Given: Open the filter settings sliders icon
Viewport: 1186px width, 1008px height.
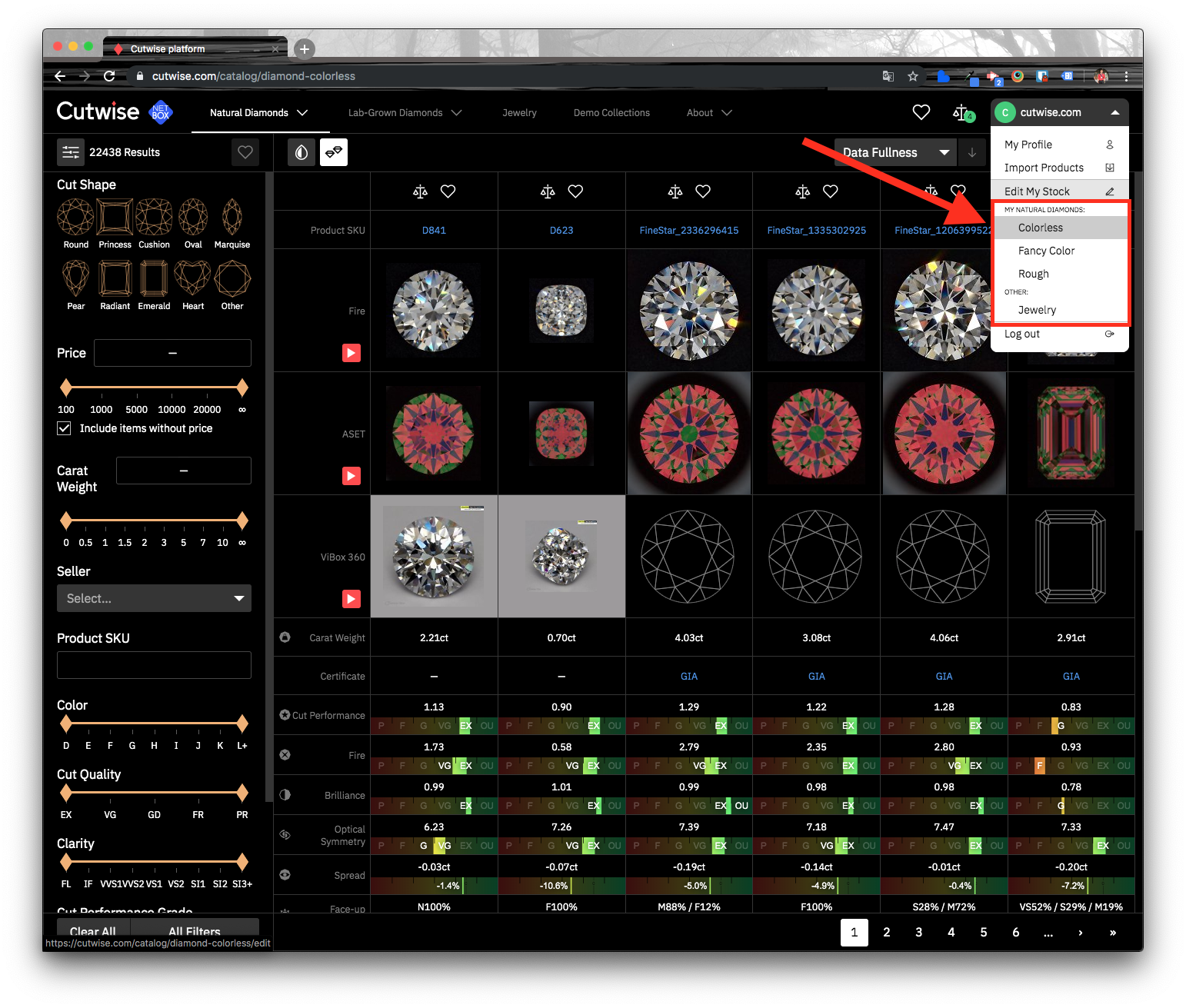Looking at the screenshot, I should coord(71,152).
